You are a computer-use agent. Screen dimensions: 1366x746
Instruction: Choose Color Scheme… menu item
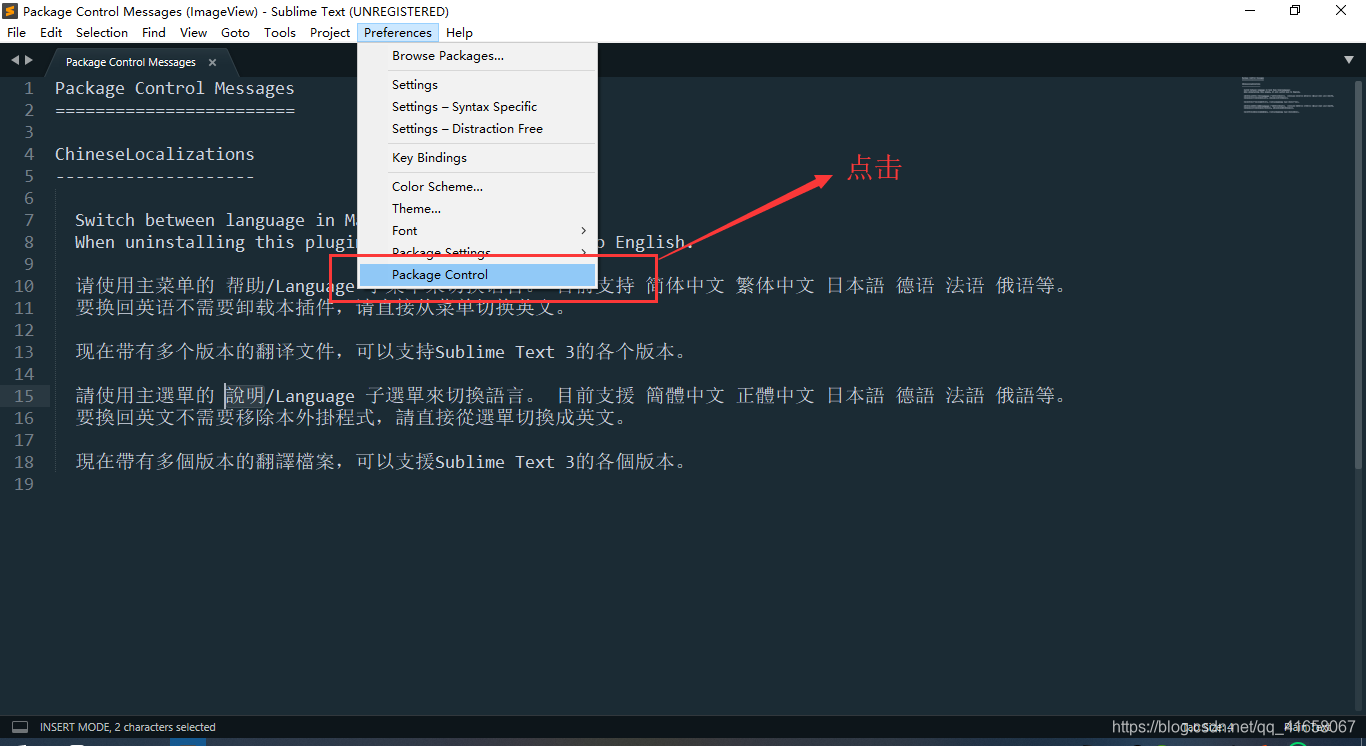click(477, 187)
